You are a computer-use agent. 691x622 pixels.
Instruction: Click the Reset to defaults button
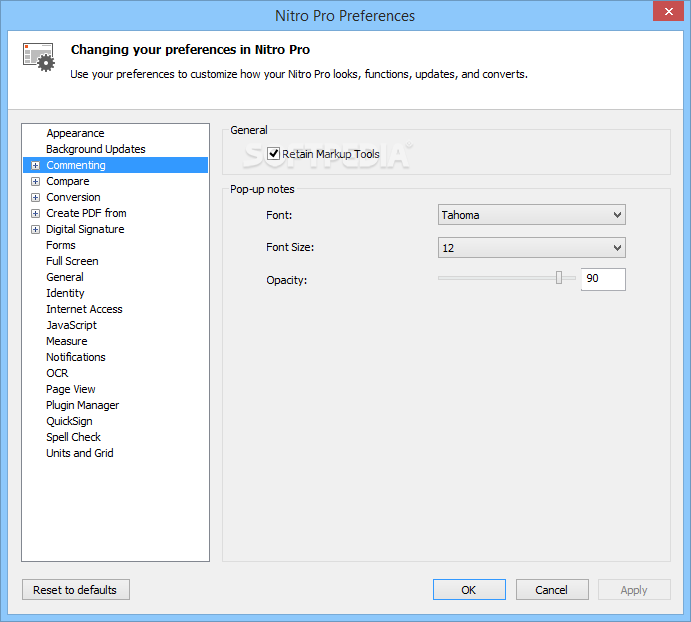(x=75, y=590)
